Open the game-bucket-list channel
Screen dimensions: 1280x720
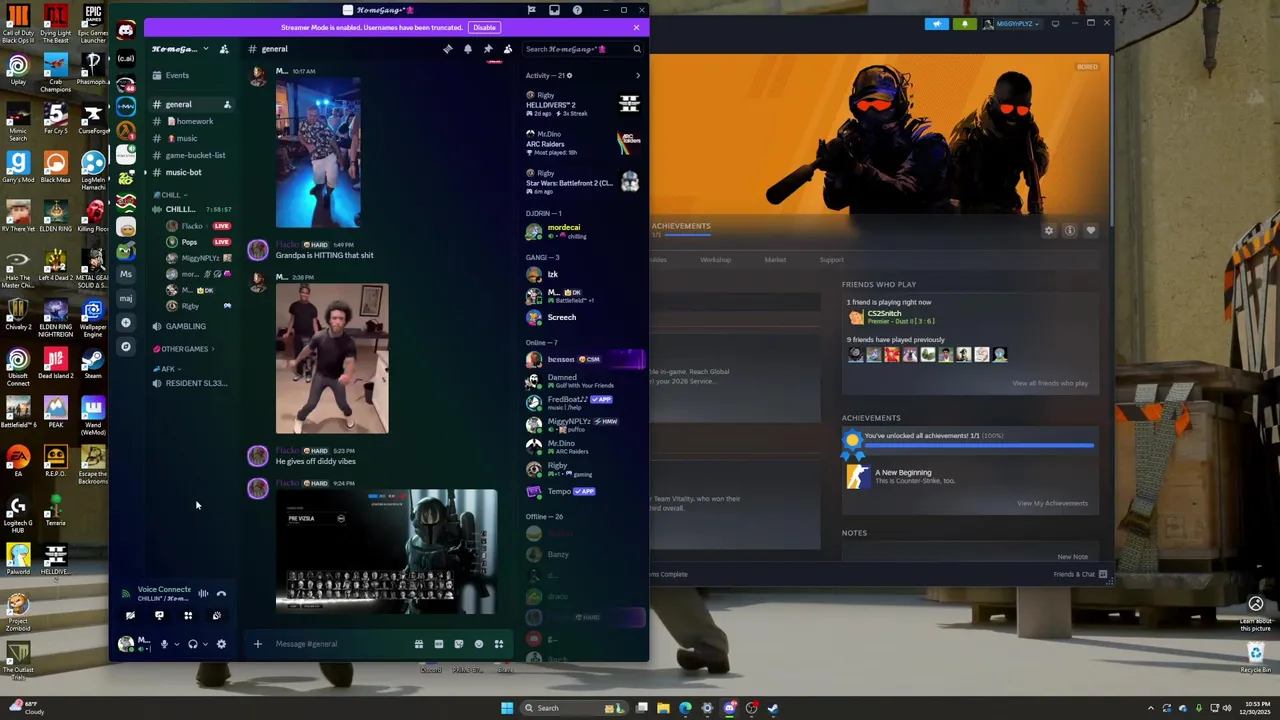pyautogui.click(x=190, y=155)
